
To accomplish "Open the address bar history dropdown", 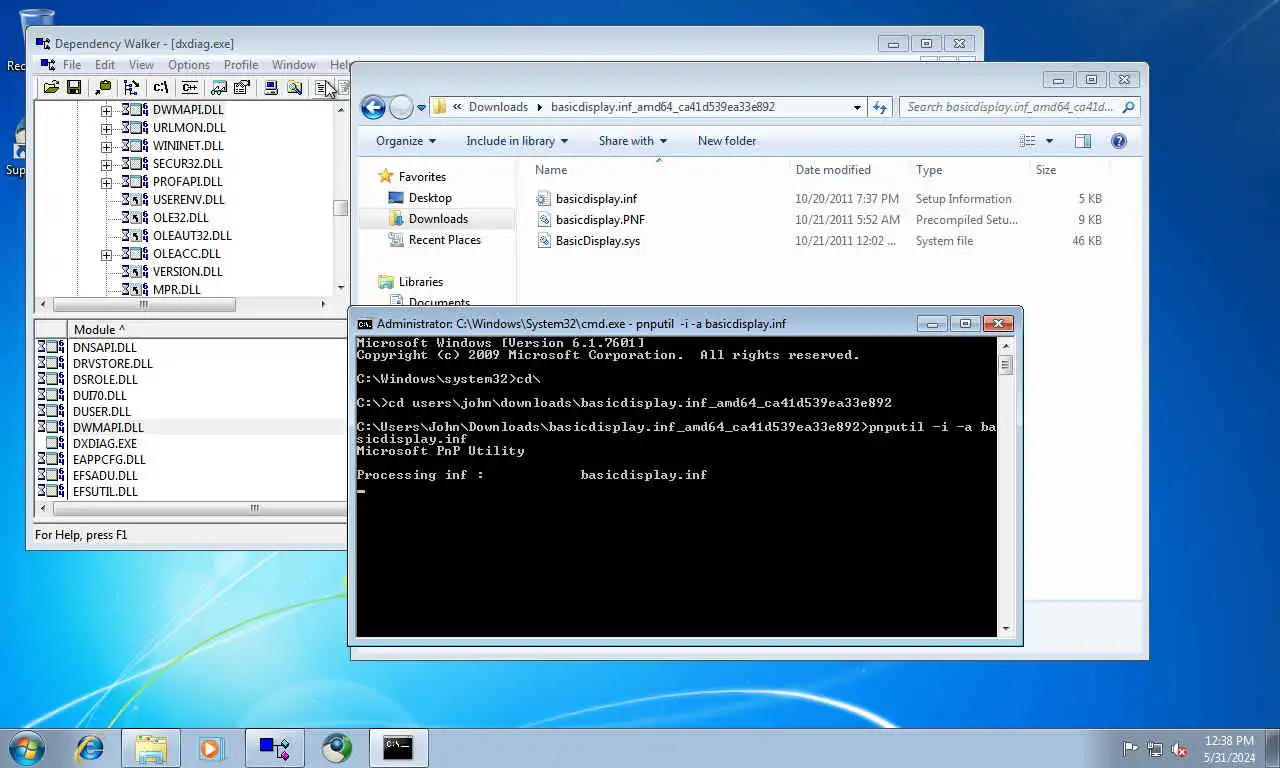I will pos(857,107).
